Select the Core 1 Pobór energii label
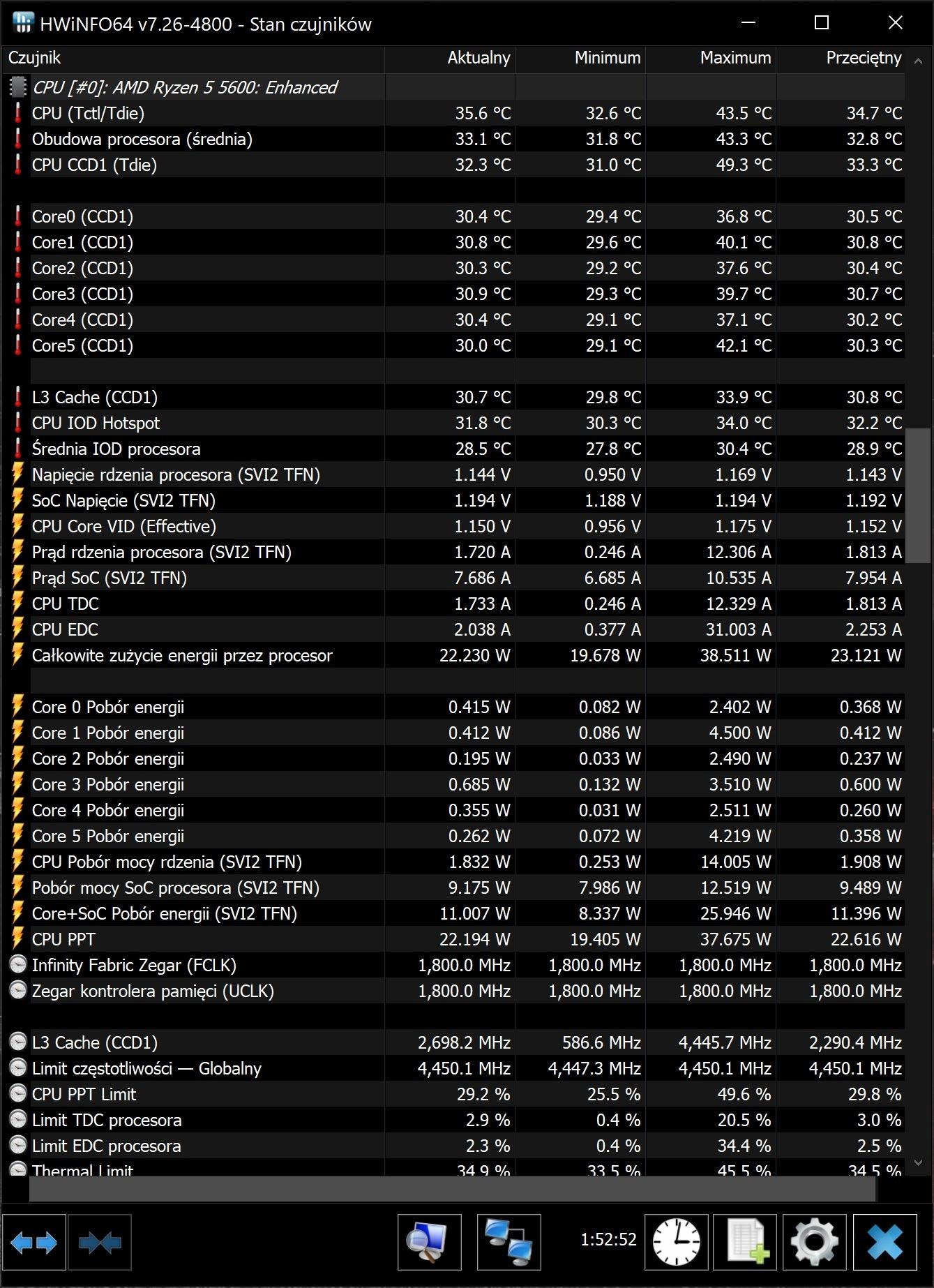 108,733
